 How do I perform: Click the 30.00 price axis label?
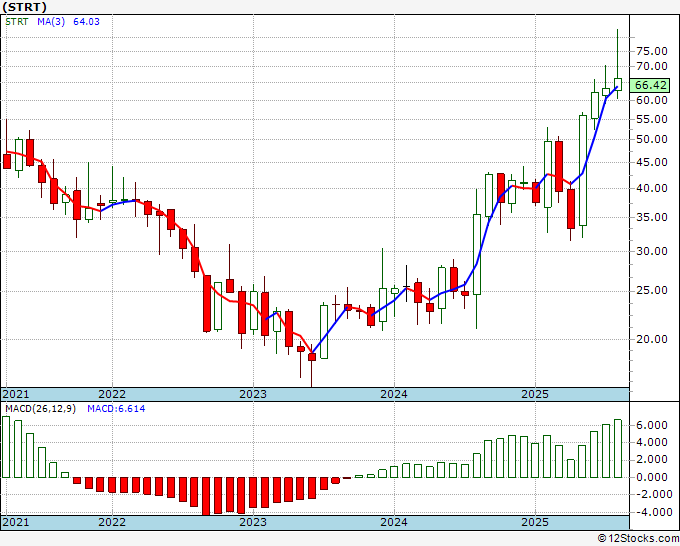tap(651, 251)
